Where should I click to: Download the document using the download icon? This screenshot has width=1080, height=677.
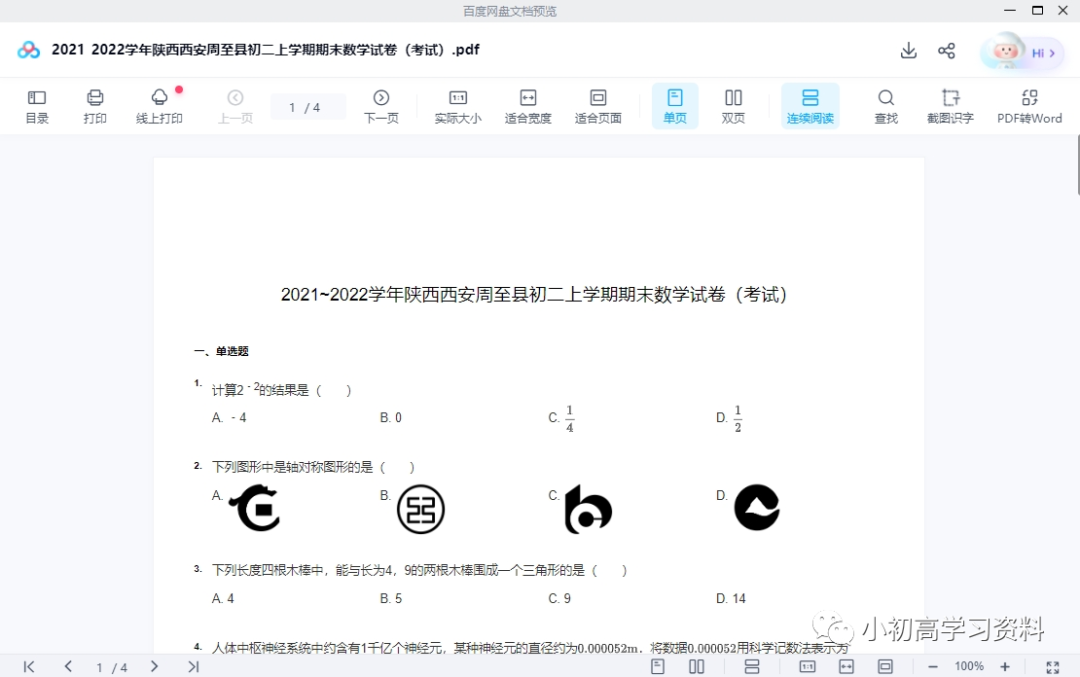coord(908,50)
